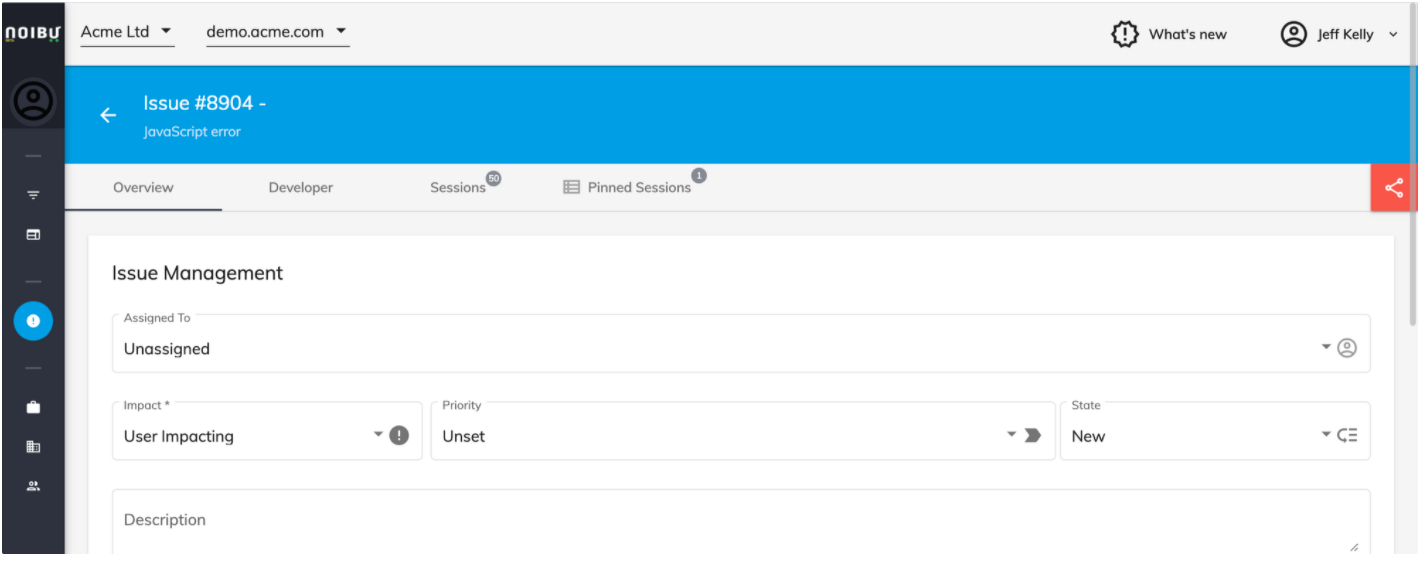
Task: Click the "Issue #8904 -" title text
Action: click(205, 103)
